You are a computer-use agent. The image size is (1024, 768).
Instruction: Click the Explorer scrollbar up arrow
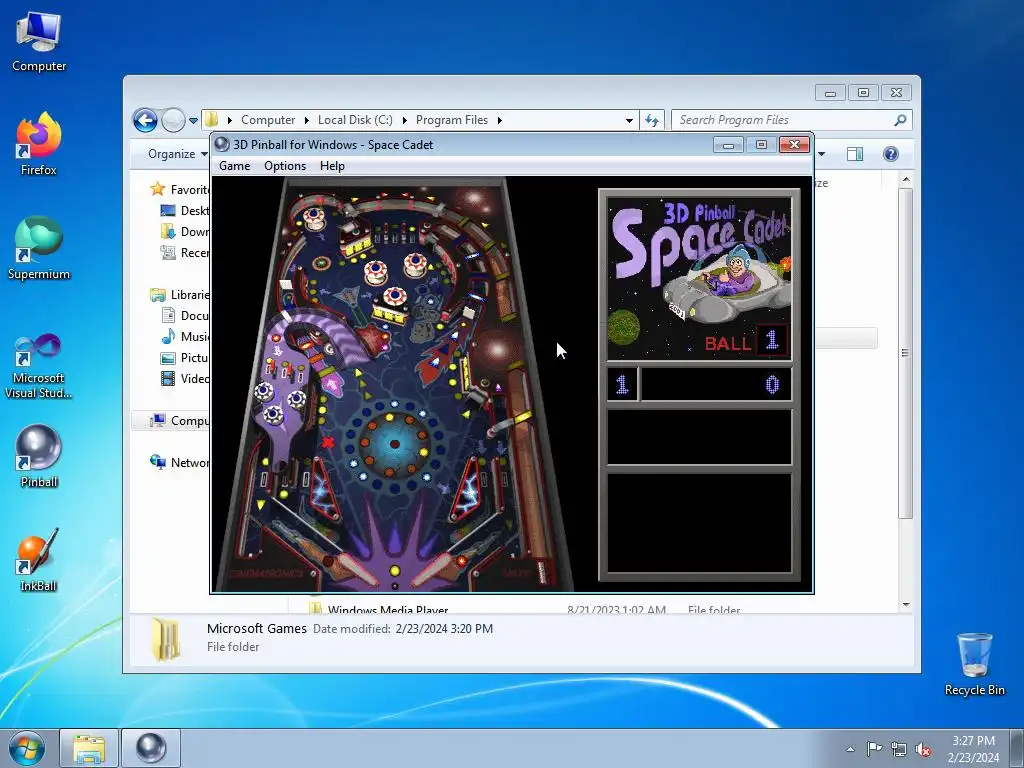tap(905, 179)
